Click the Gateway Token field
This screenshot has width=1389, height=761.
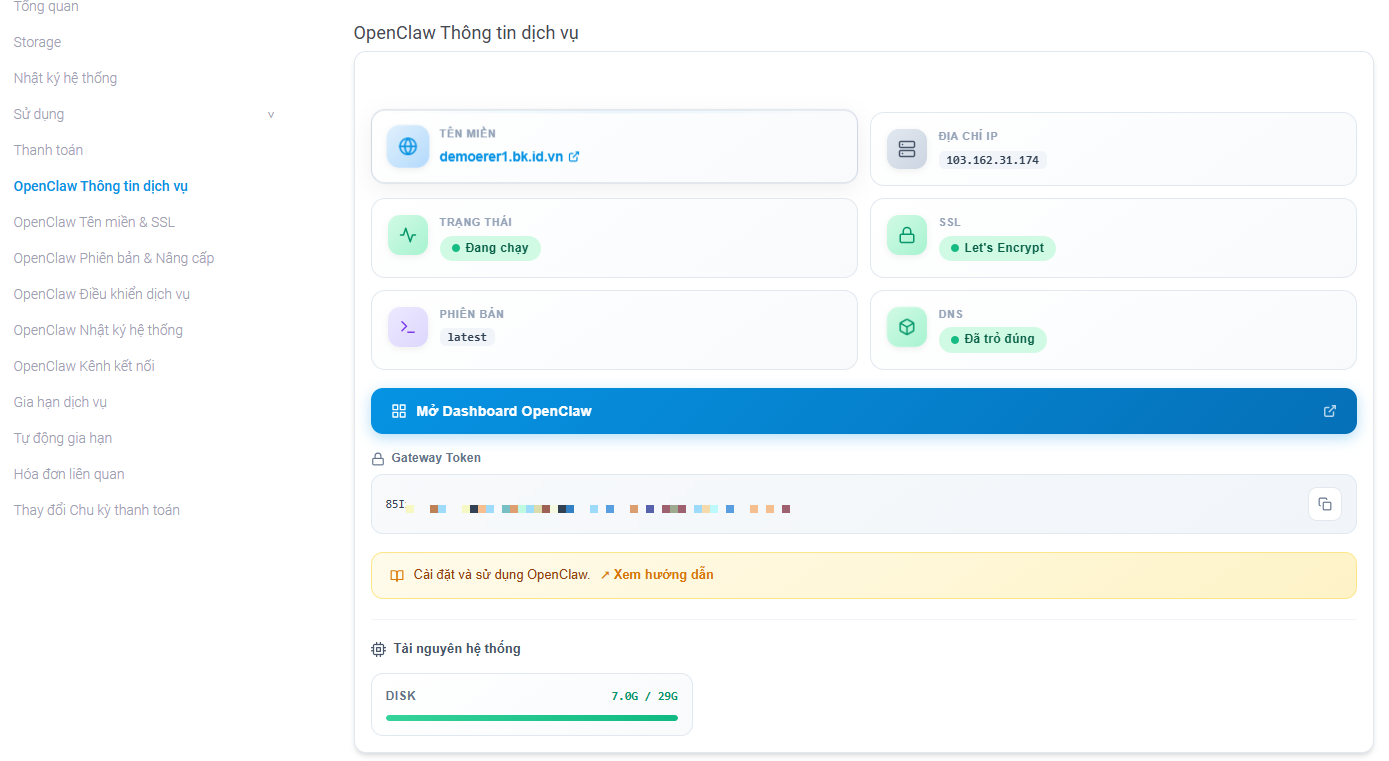[x=840, y=505]
